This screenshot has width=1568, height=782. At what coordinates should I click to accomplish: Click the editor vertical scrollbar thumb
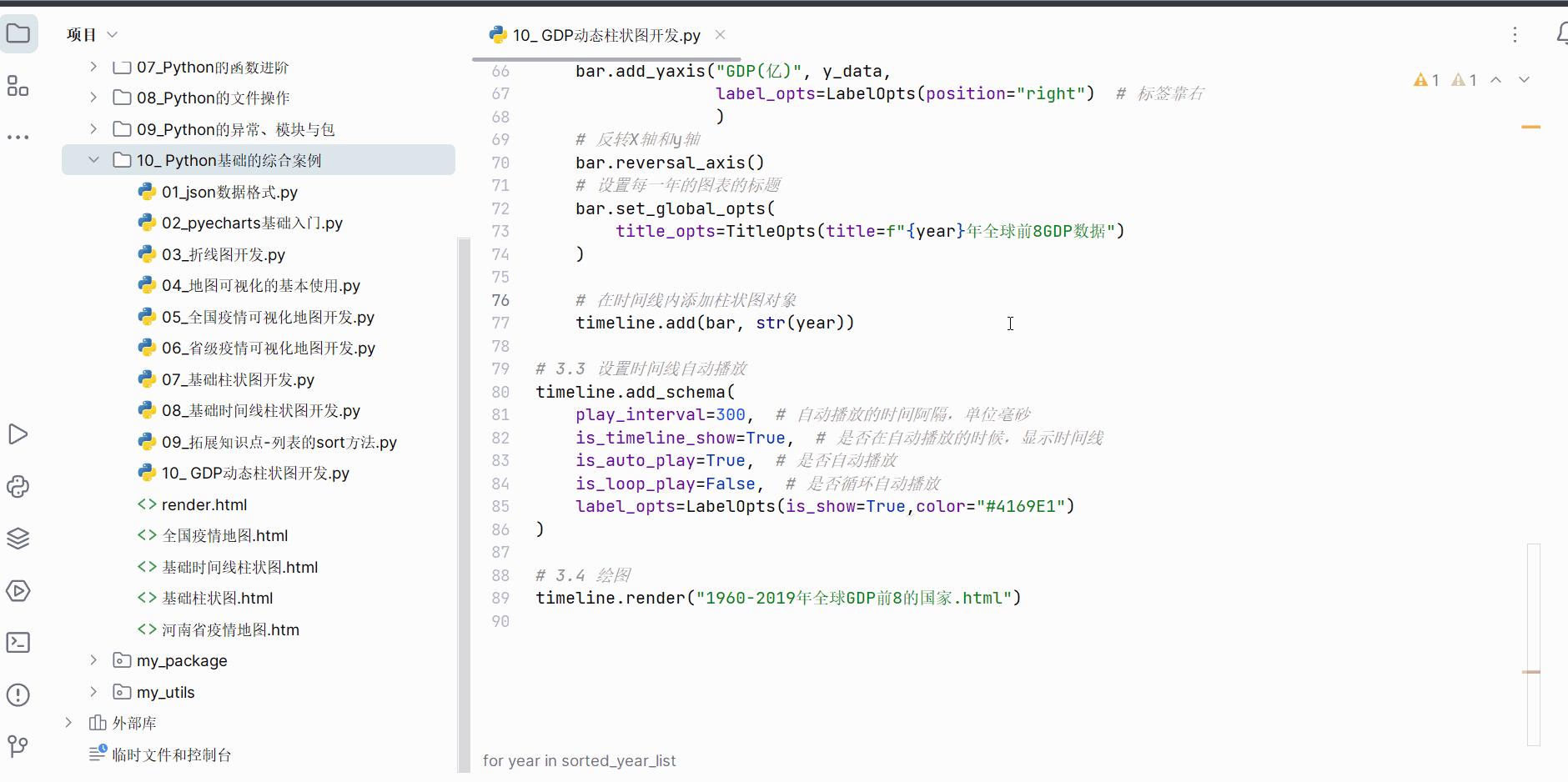point(1533,644)
